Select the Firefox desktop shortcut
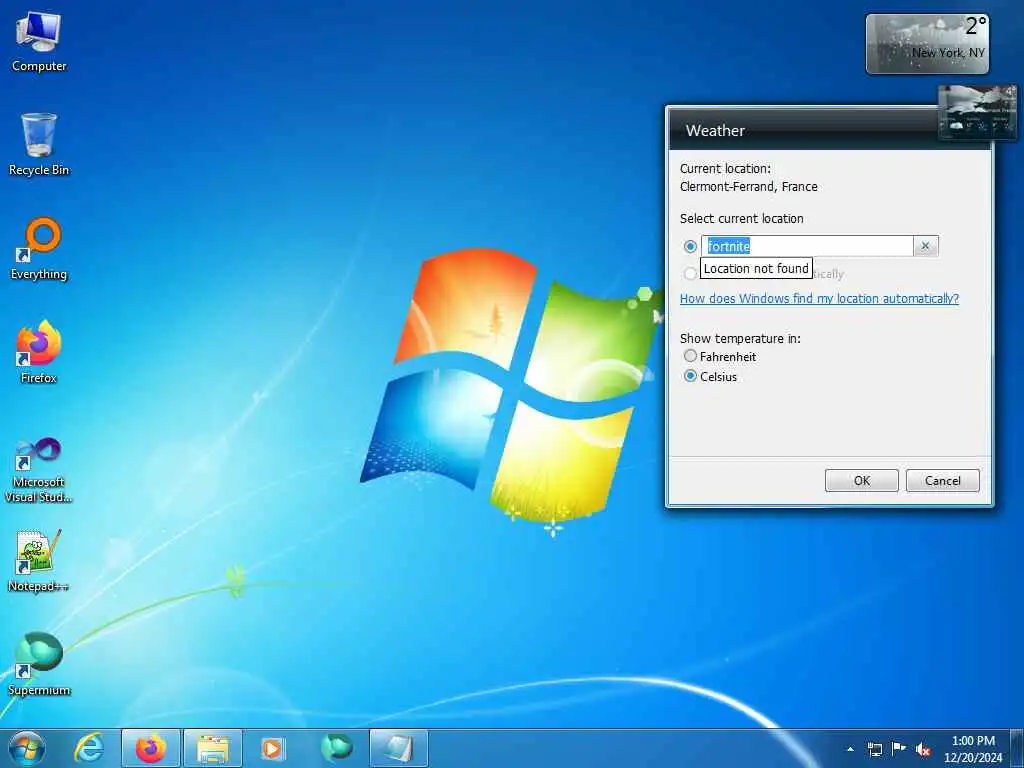The width and height of the screenshot is (1024, 768). click(39, 352)
